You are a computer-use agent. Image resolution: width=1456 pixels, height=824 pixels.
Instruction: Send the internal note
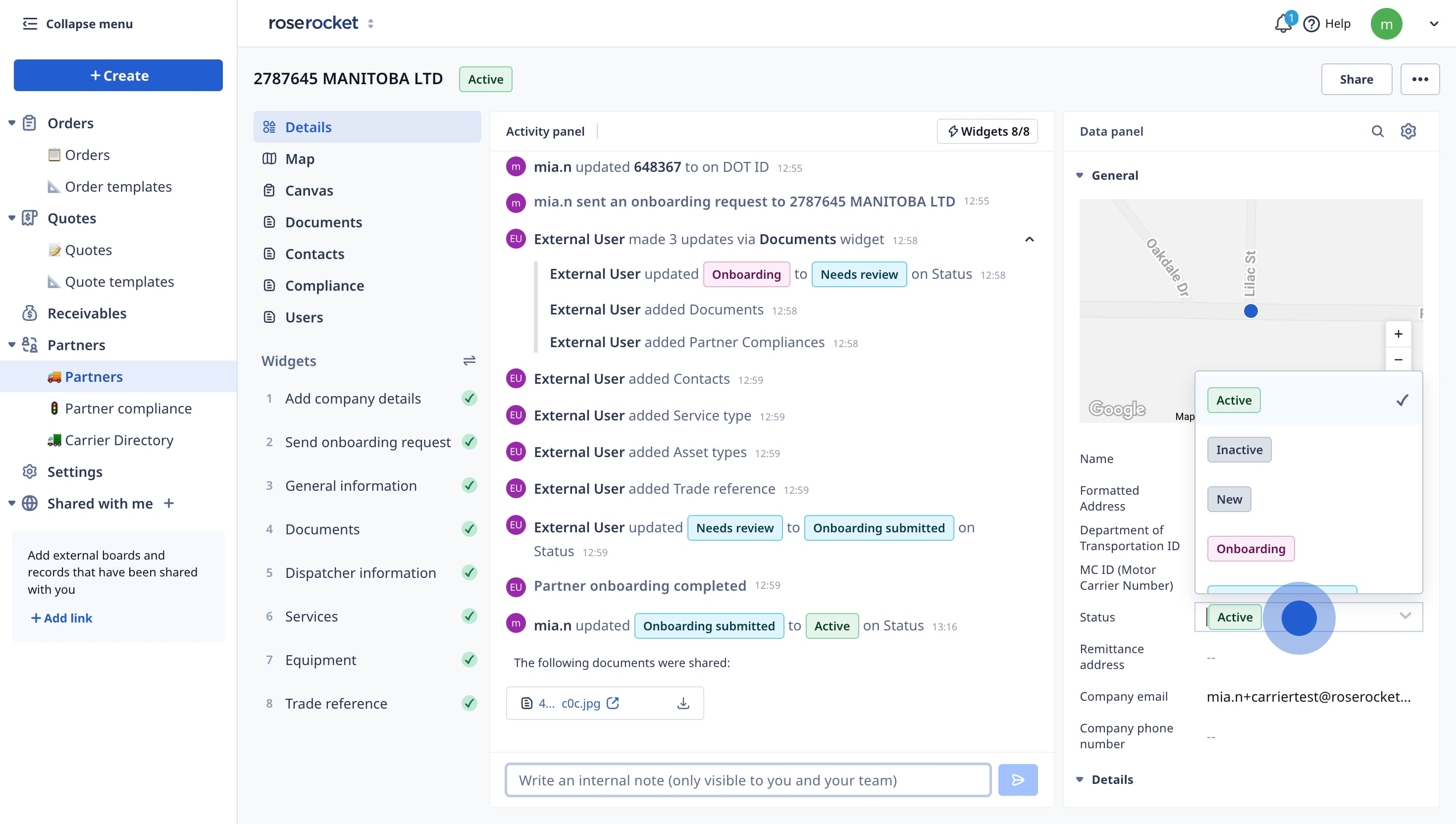point(1017,780)
